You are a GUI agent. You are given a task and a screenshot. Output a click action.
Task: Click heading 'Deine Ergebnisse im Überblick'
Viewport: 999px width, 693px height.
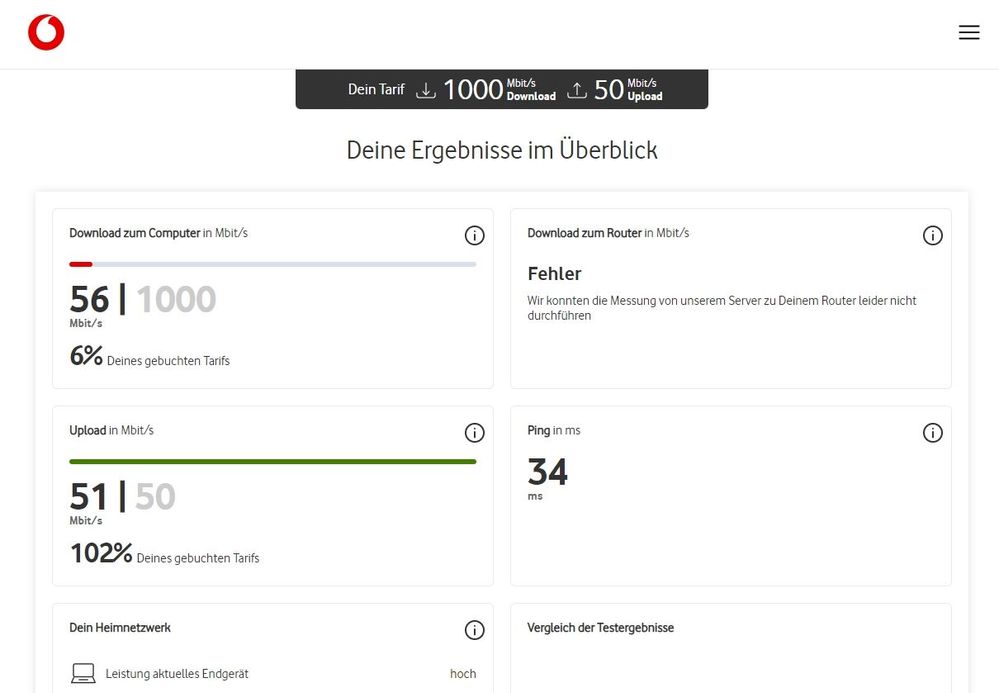pyautogui.click(x=502, y=150)
